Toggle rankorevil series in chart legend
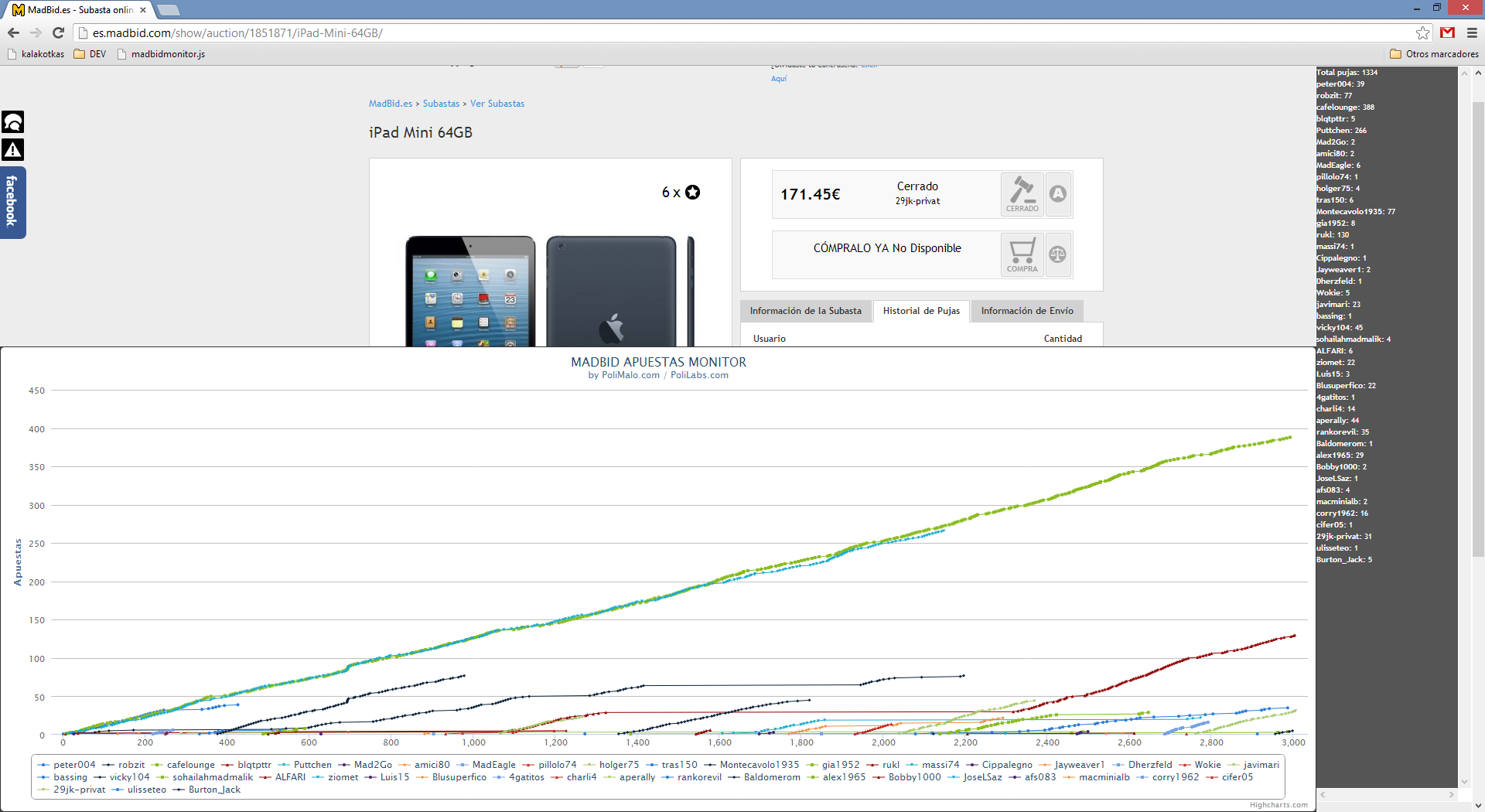This screenshot has width=1485, height=812. coord(691,777)
